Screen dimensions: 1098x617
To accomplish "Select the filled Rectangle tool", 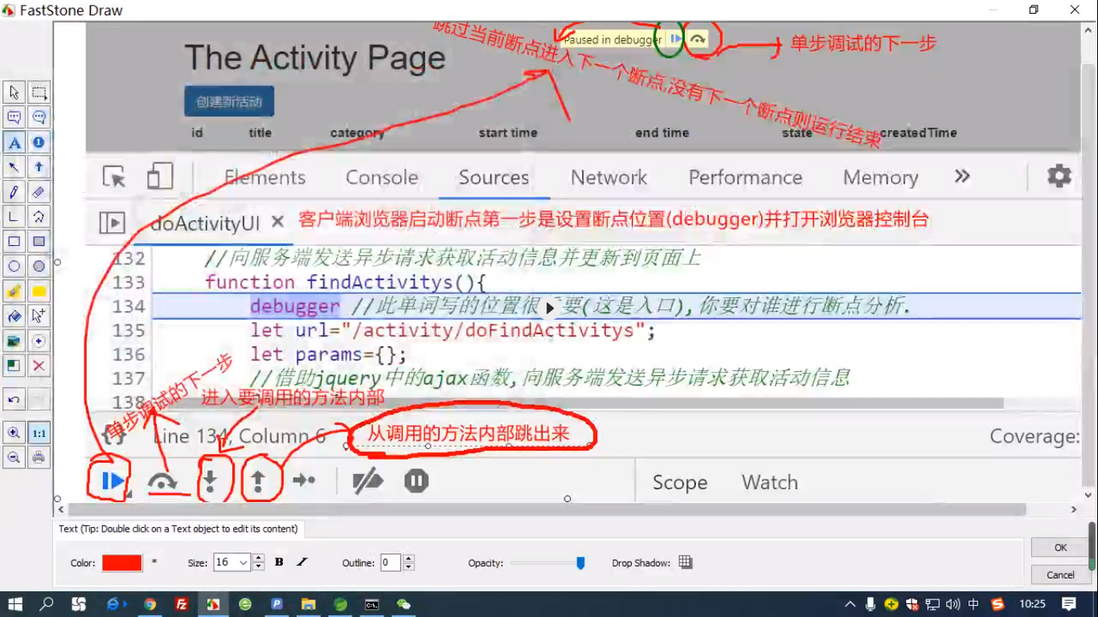I will click(x=39, y=242).
